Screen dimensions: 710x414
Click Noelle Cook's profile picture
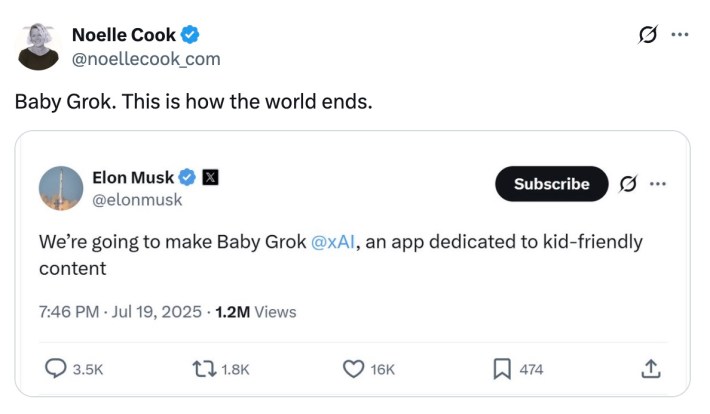[x=39, y=46]
